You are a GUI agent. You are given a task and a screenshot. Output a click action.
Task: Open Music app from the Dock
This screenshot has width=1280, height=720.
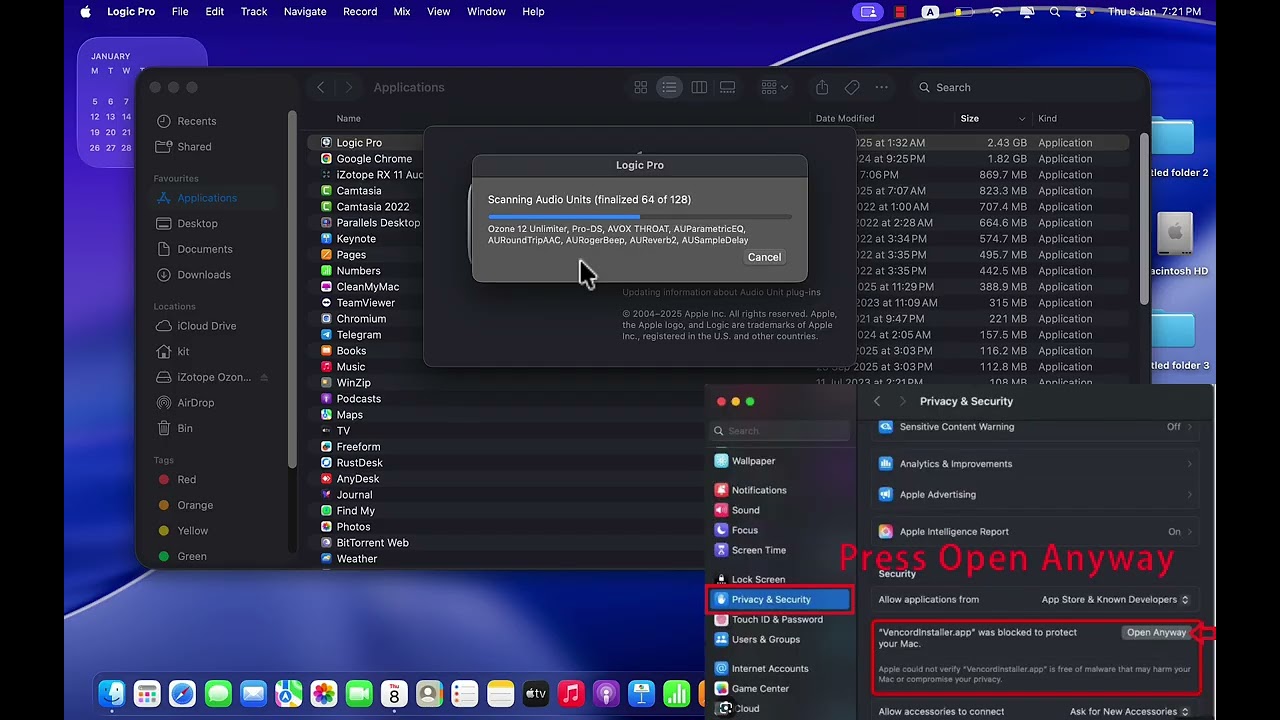571,694
